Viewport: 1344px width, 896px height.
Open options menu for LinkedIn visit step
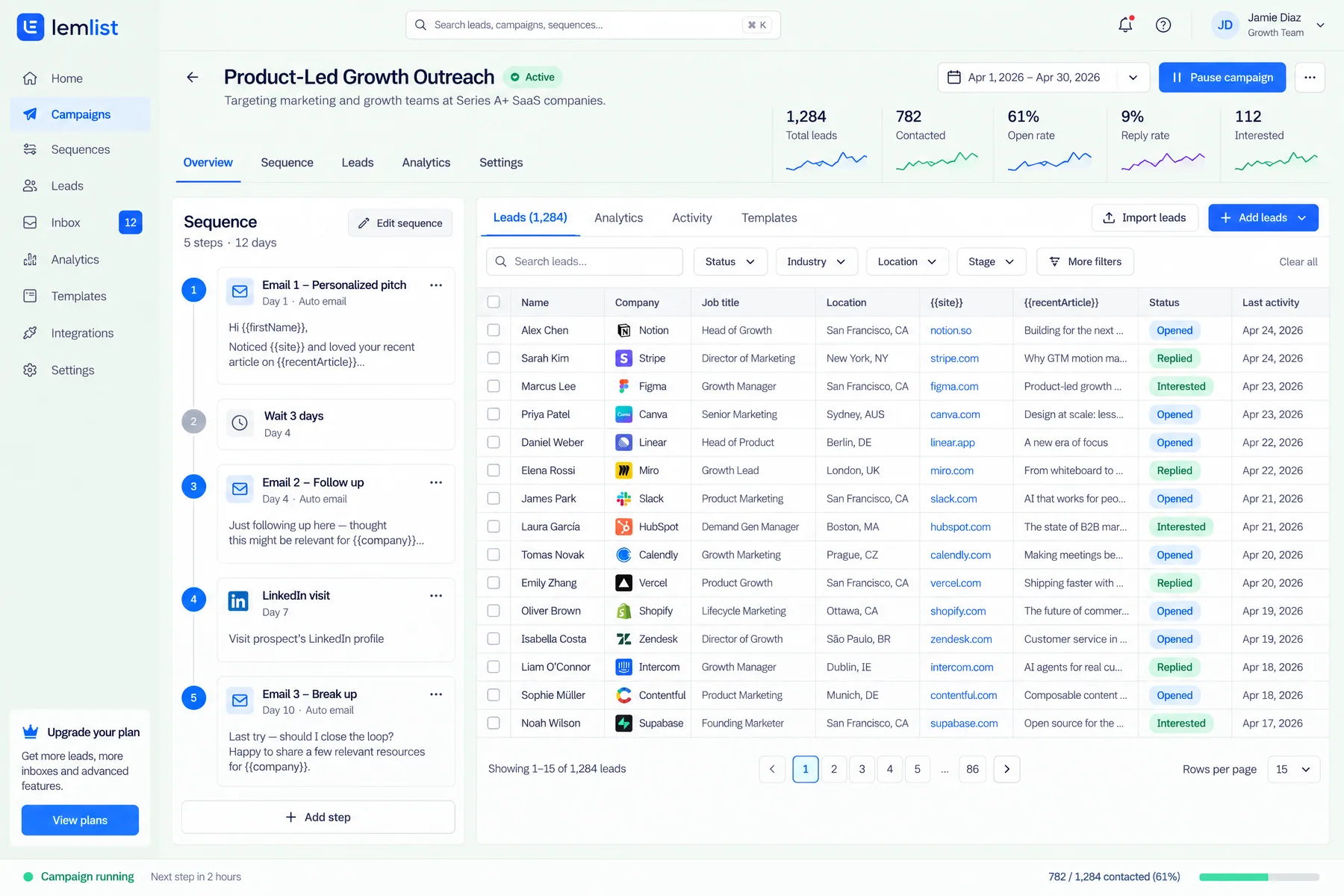(436, 596)
